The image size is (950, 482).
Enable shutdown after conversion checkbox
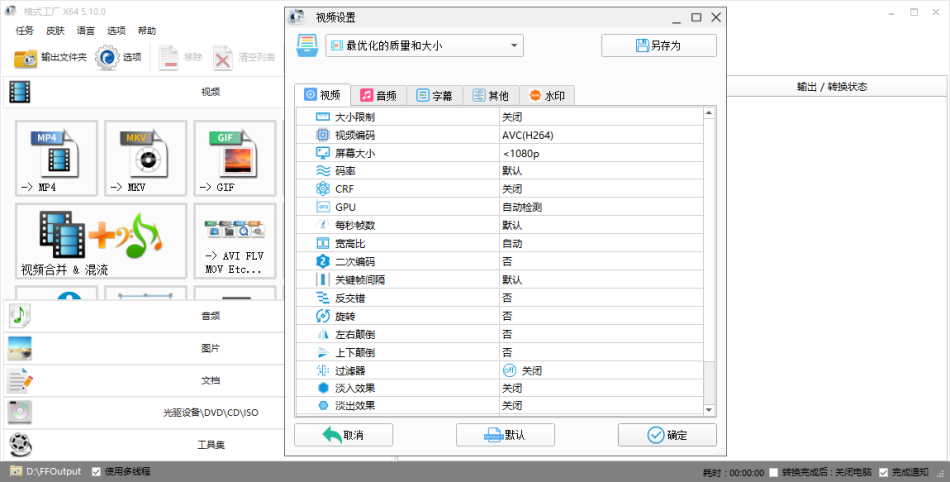coord(773,472)
